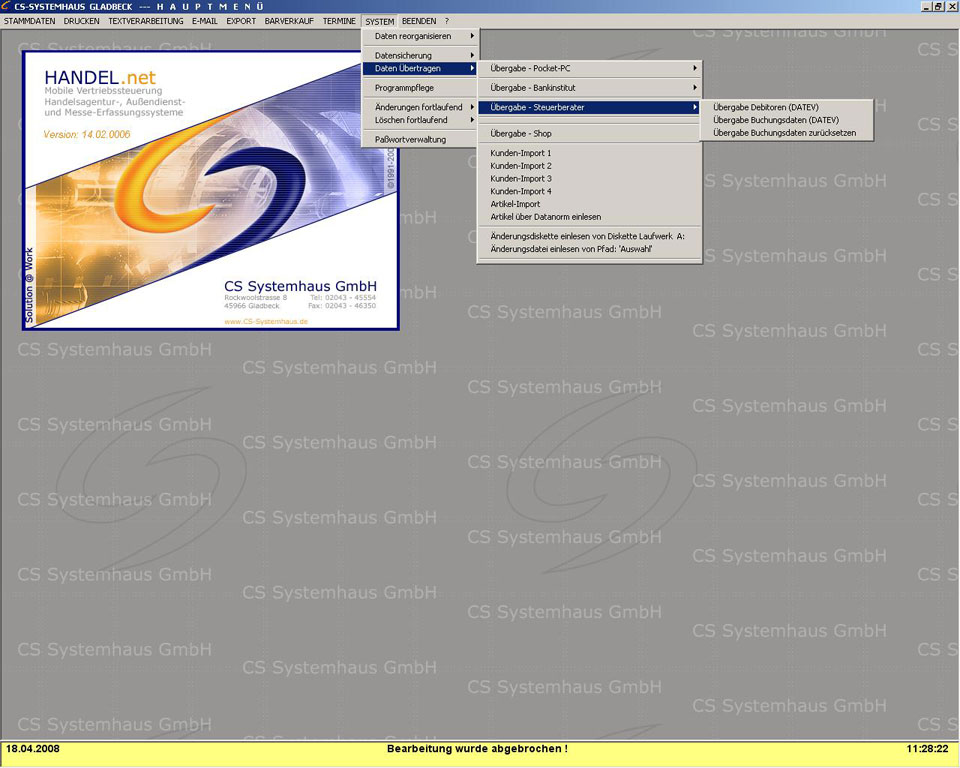960x768 pixels.
Task: Click the www.CS-Systemhaus.de link
Action: pos(265,321)
